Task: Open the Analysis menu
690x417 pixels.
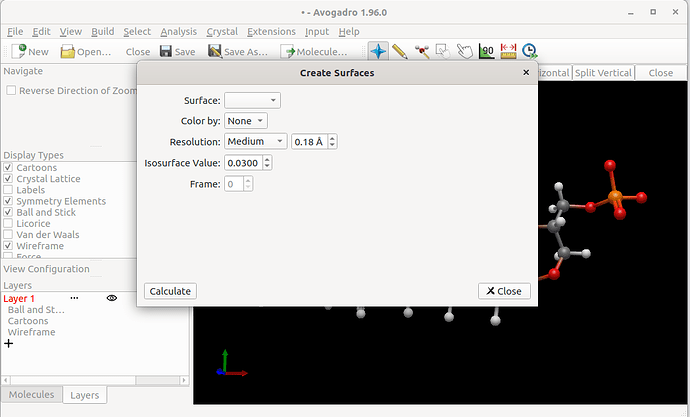Action: pyautogui.click(x=178, y=32)
